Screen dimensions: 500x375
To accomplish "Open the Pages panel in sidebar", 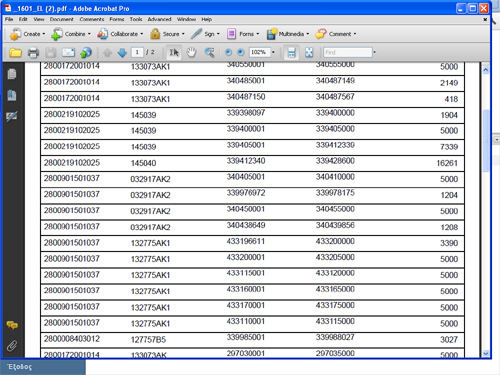I will [12, 74].
